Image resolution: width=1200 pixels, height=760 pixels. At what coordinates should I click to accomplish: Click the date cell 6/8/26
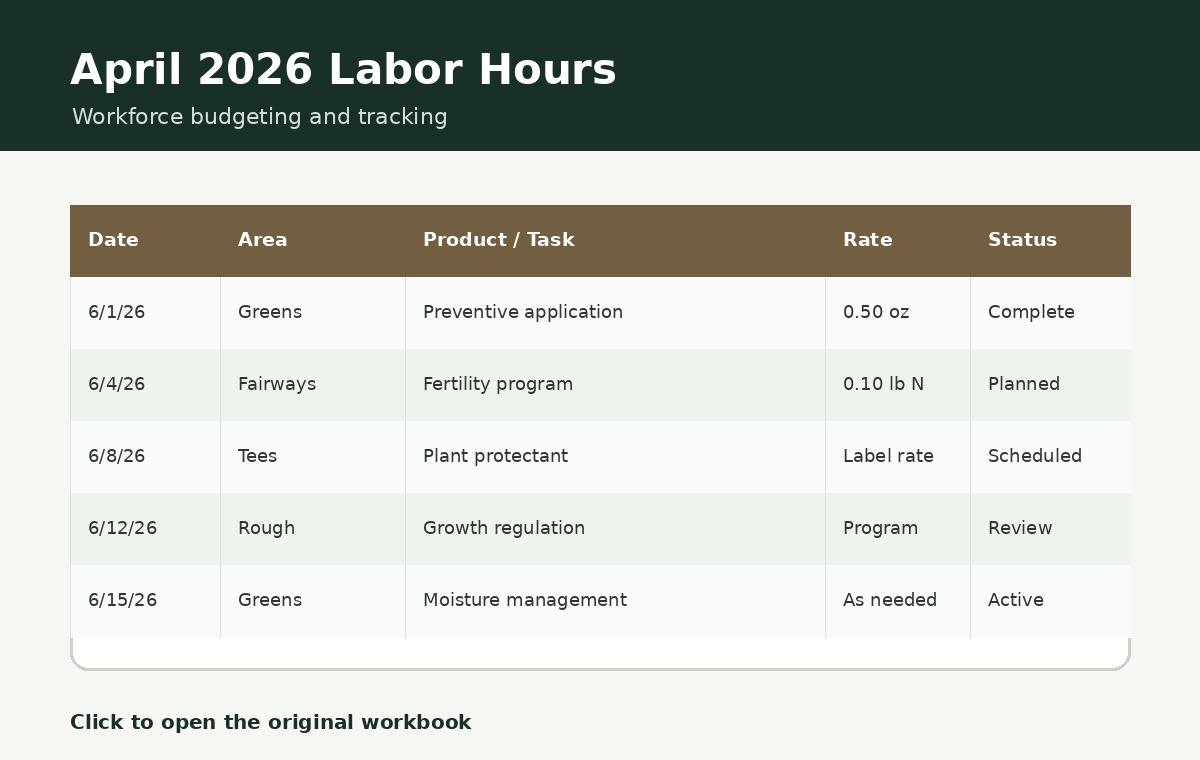145,456
